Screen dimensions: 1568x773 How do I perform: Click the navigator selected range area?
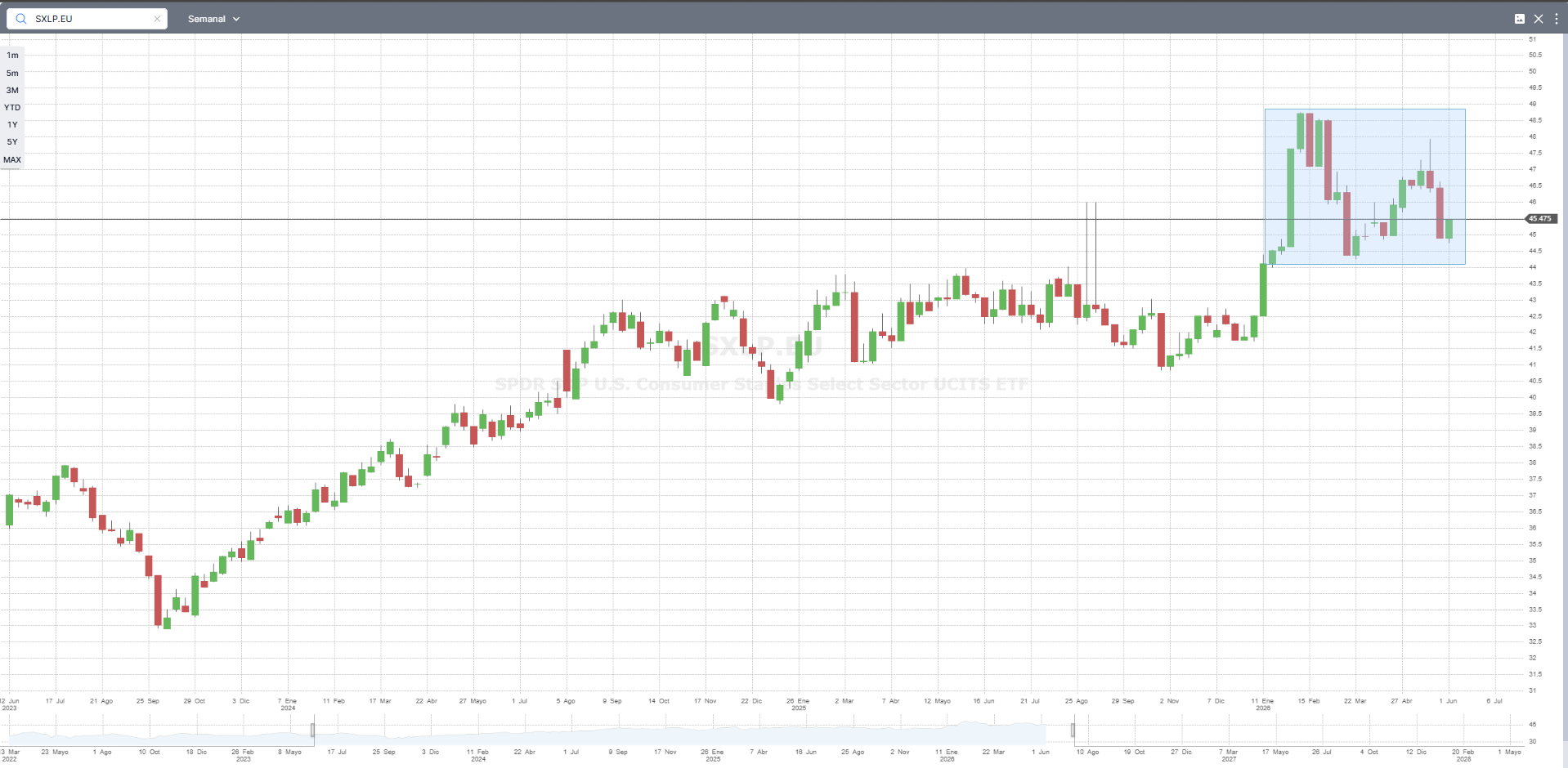[x=692, y=730]
